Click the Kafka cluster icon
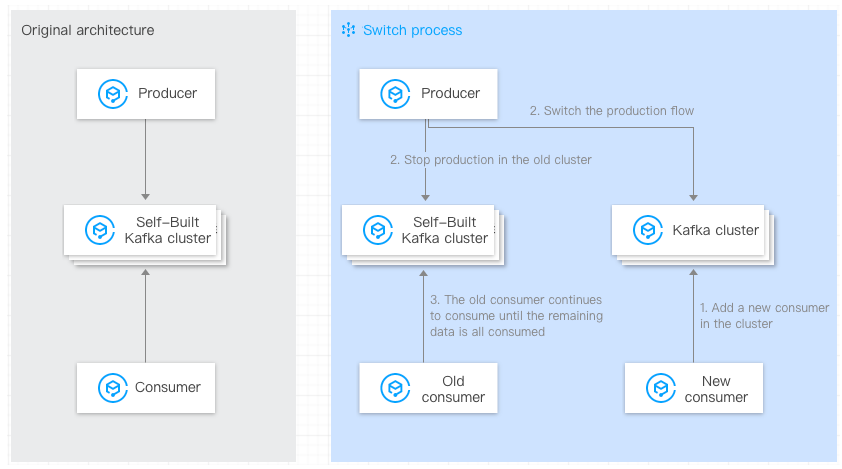Screen dimensions: 842x469 [648, 231]
